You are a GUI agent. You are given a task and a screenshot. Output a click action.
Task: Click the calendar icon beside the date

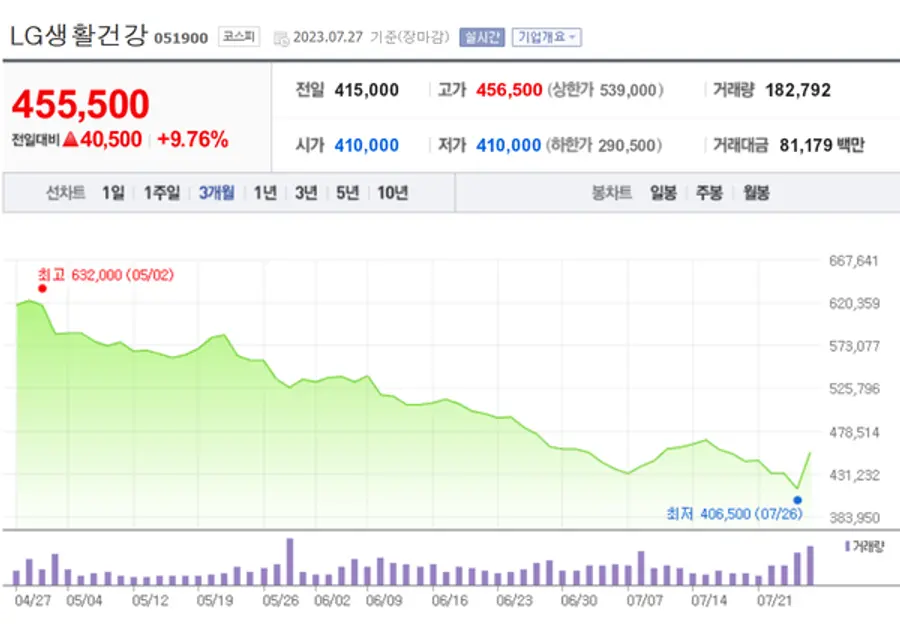(x=282, y=38)
